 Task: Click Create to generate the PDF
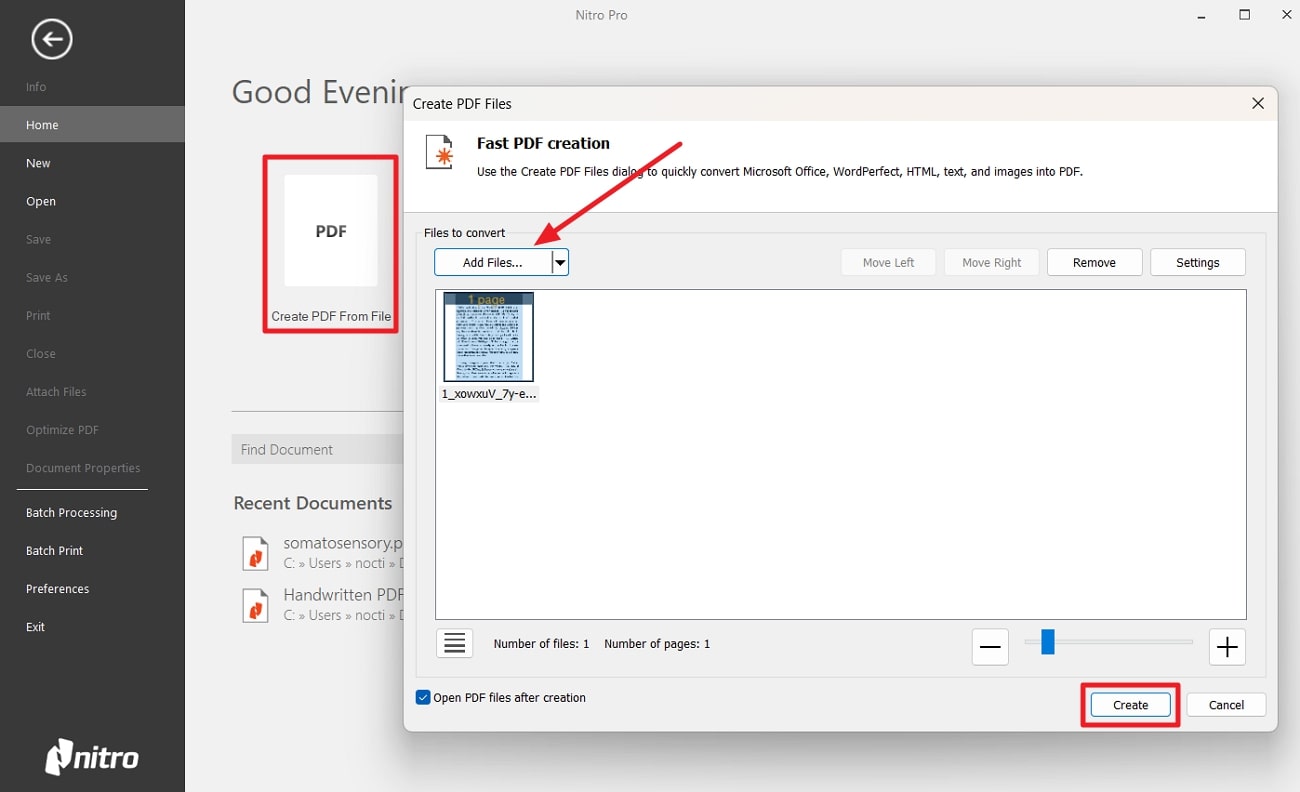[1131, 704]
